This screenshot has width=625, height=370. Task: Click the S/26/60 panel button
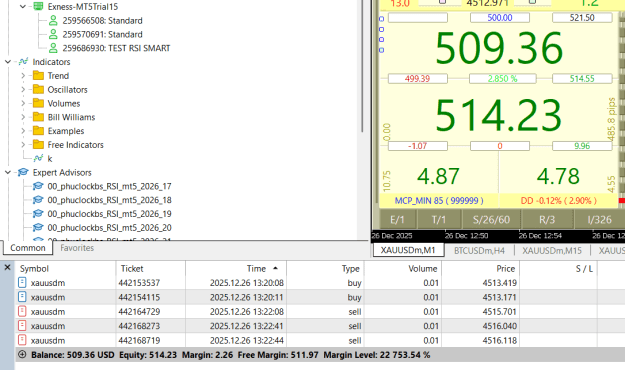491,220
